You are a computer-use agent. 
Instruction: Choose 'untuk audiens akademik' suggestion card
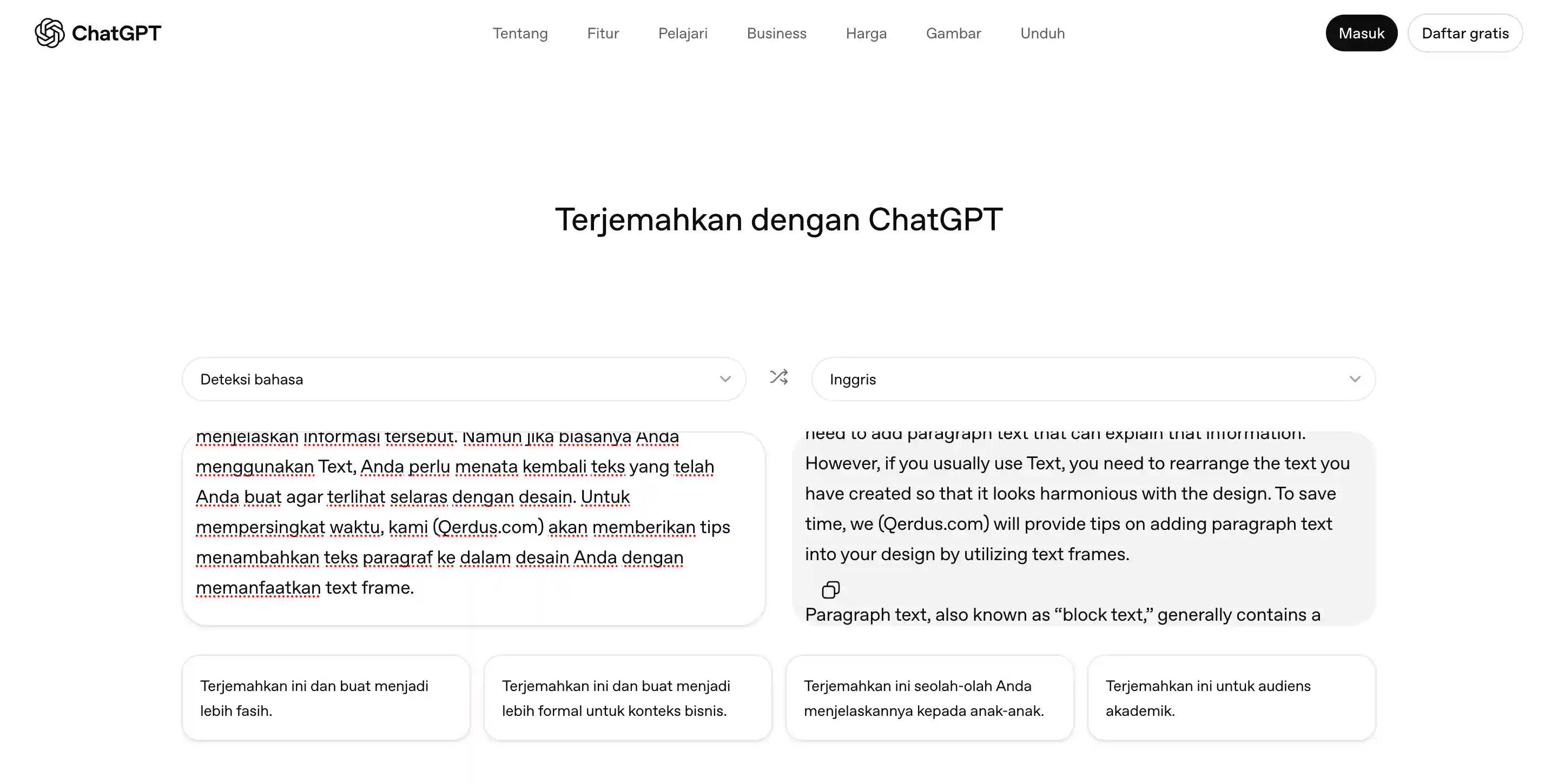[1231, 697]
